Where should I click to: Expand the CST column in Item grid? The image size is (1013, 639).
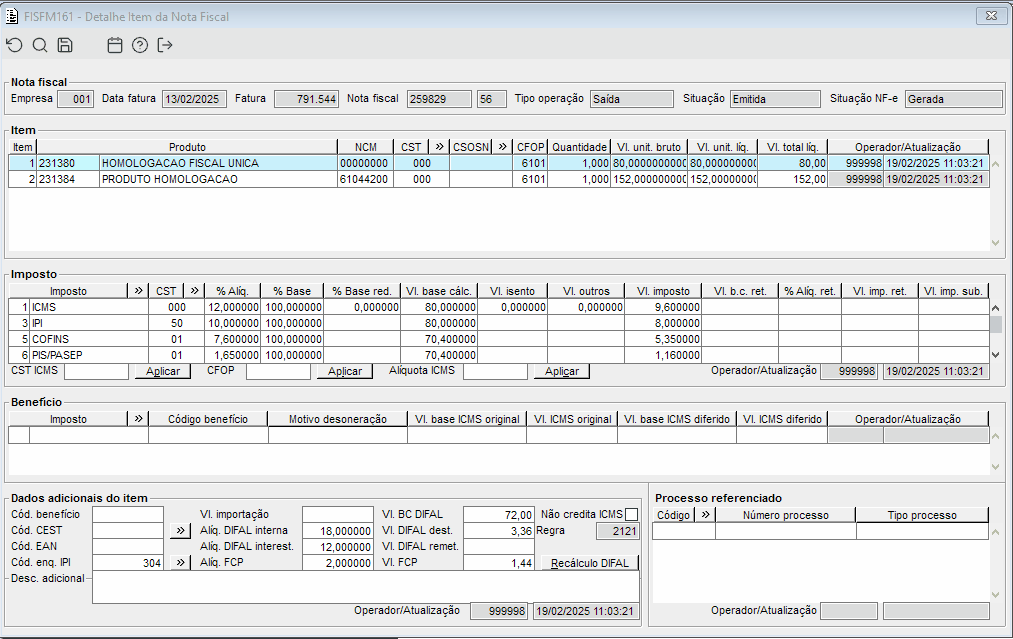[439, 147]
